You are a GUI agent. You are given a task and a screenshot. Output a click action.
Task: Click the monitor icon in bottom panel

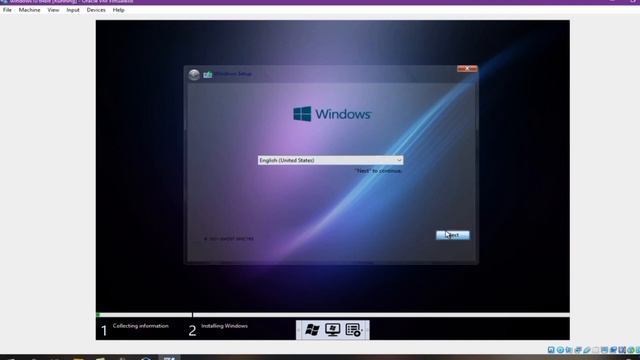pyautogui.click(x=333, y=330)
